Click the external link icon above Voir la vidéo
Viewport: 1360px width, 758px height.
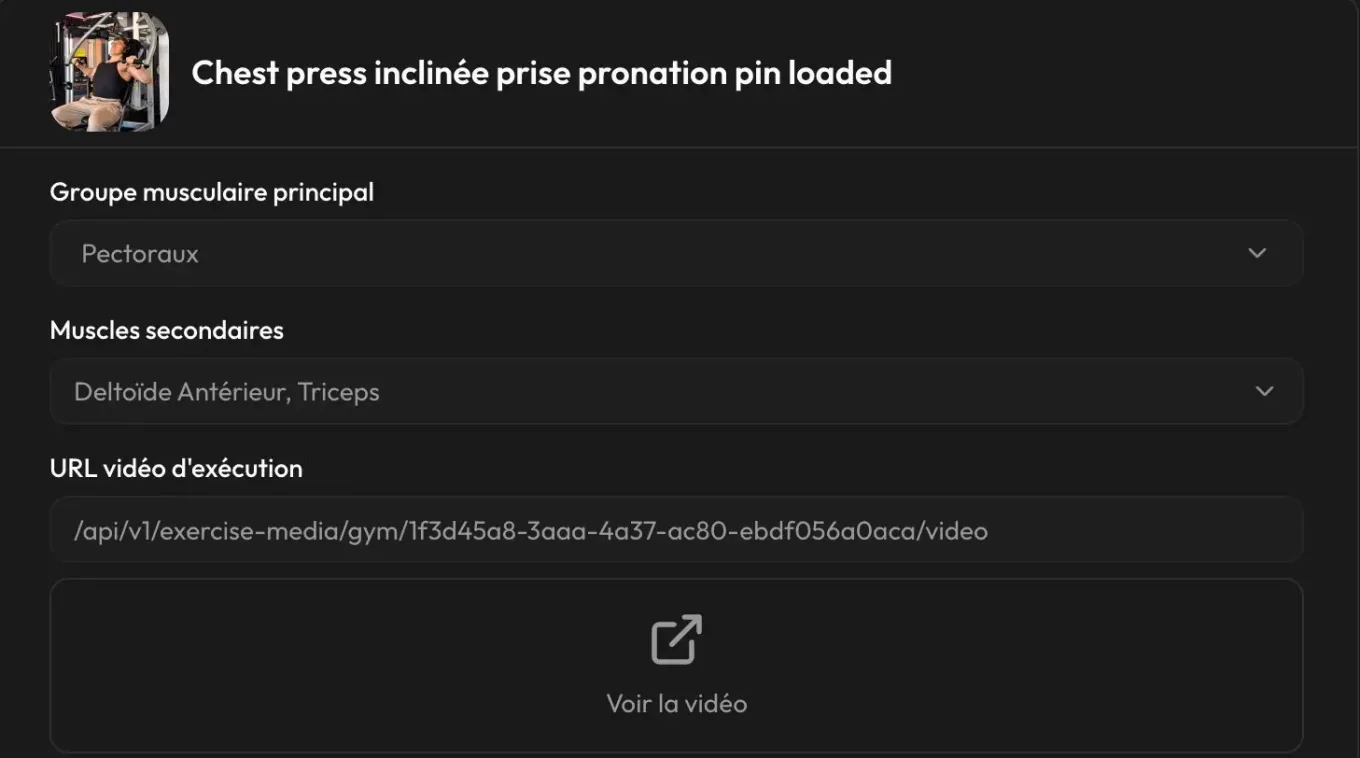click(x=677, y=639)
